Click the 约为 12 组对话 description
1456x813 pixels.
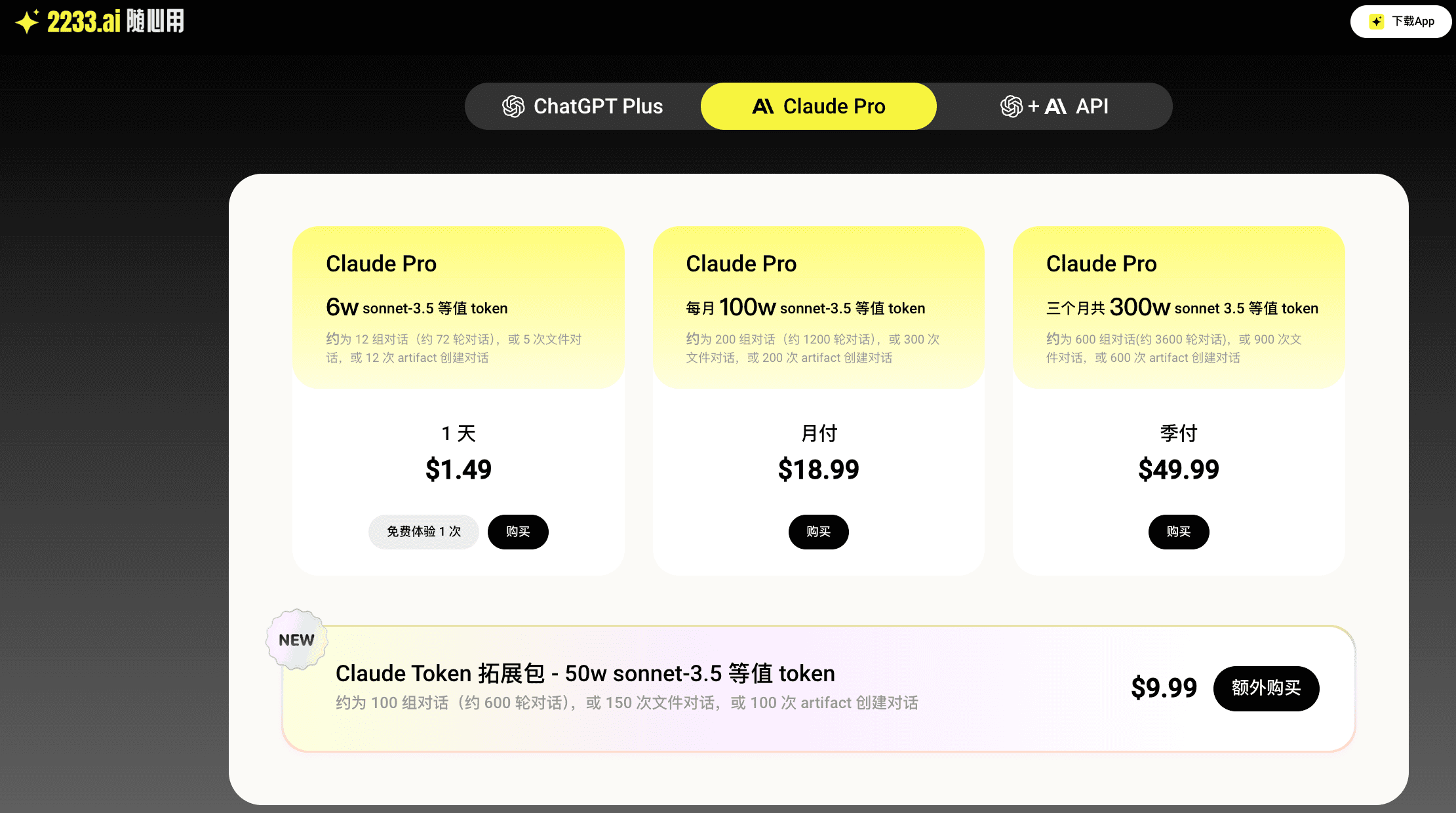pos(454,348)
